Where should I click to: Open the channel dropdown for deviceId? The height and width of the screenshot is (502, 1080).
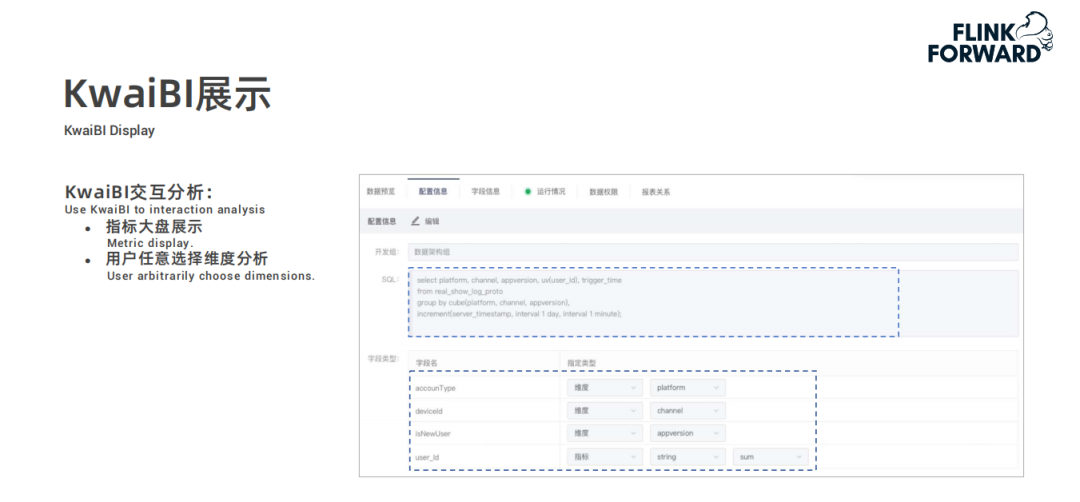pos(687,410)
